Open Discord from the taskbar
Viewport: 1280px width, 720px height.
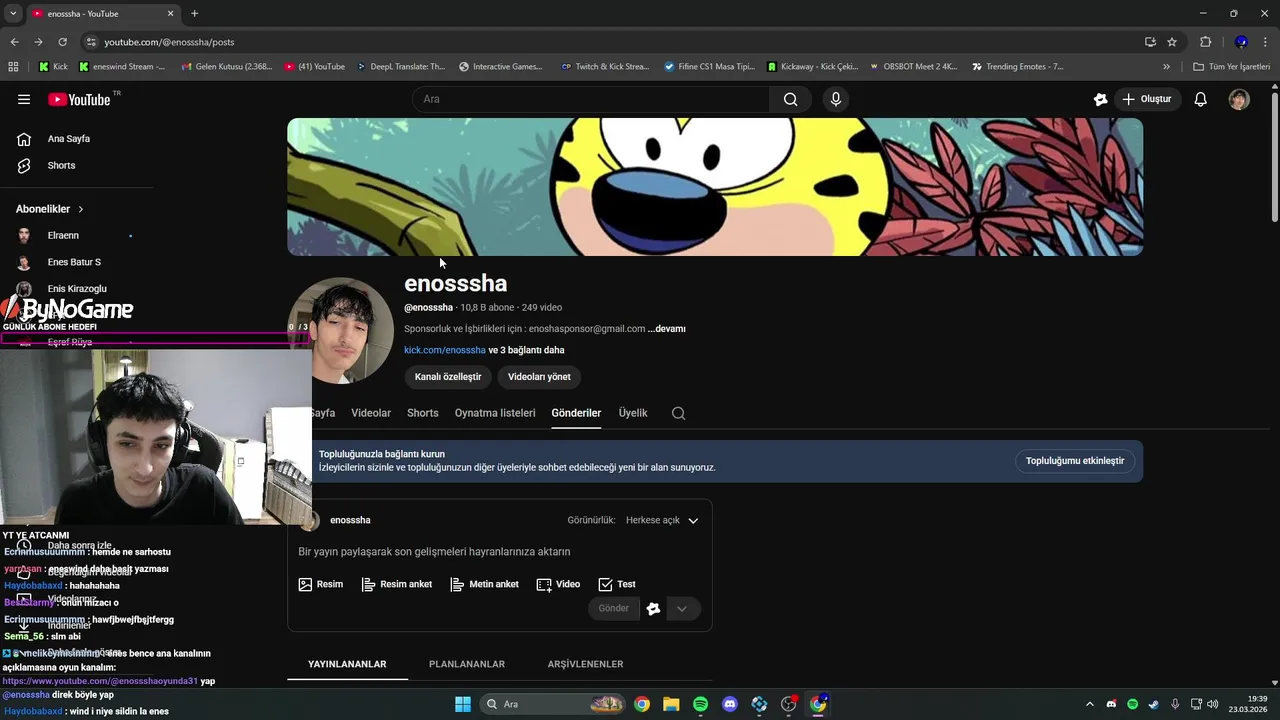pos(730,704)
